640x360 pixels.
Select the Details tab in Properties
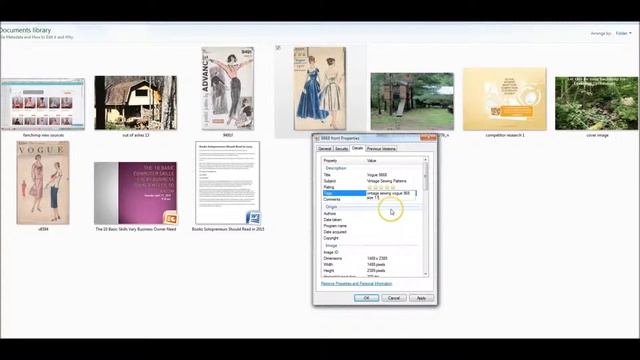358,148
